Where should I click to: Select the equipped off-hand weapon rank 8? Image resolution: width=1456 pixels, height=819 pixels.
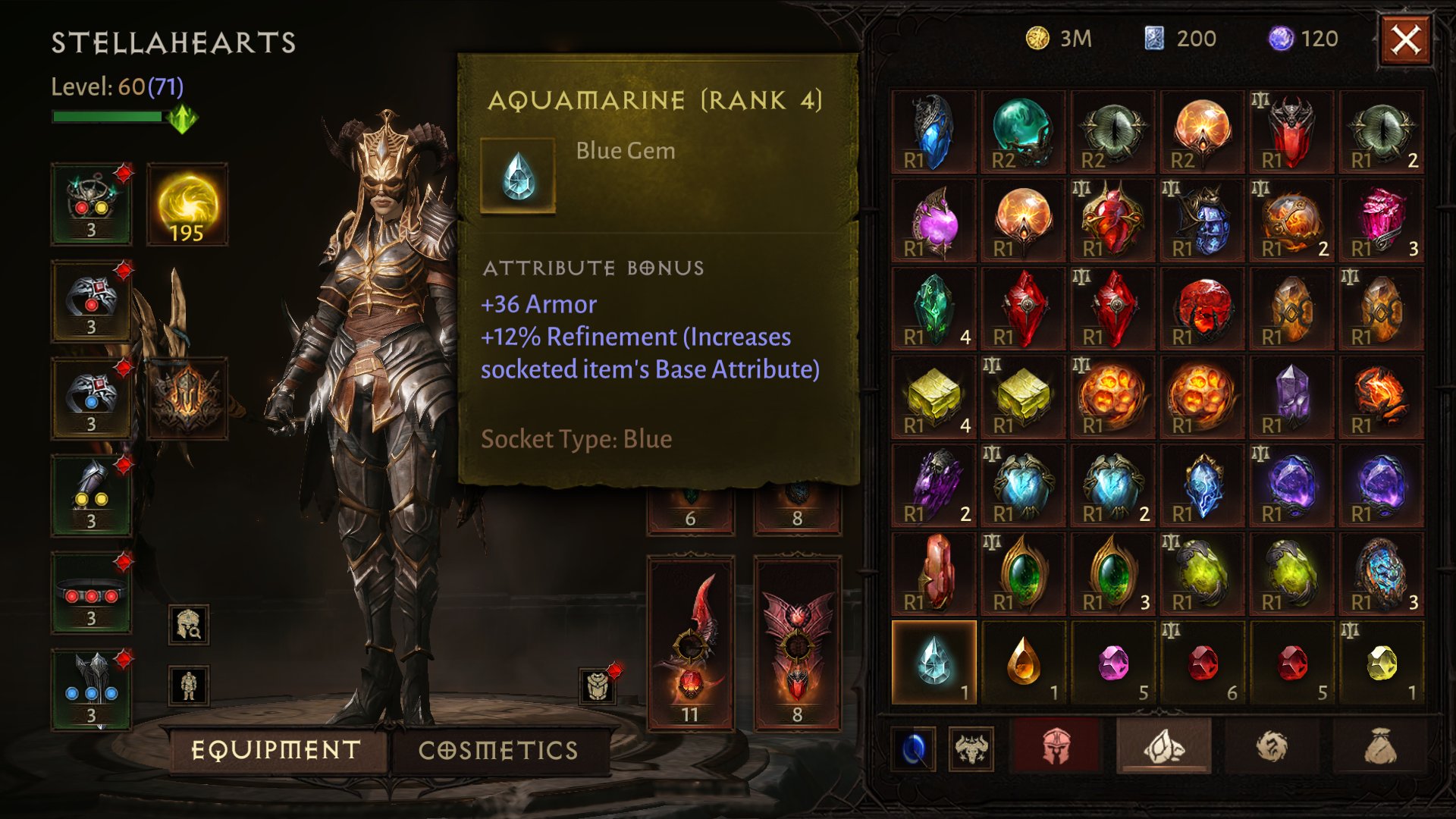797,643
